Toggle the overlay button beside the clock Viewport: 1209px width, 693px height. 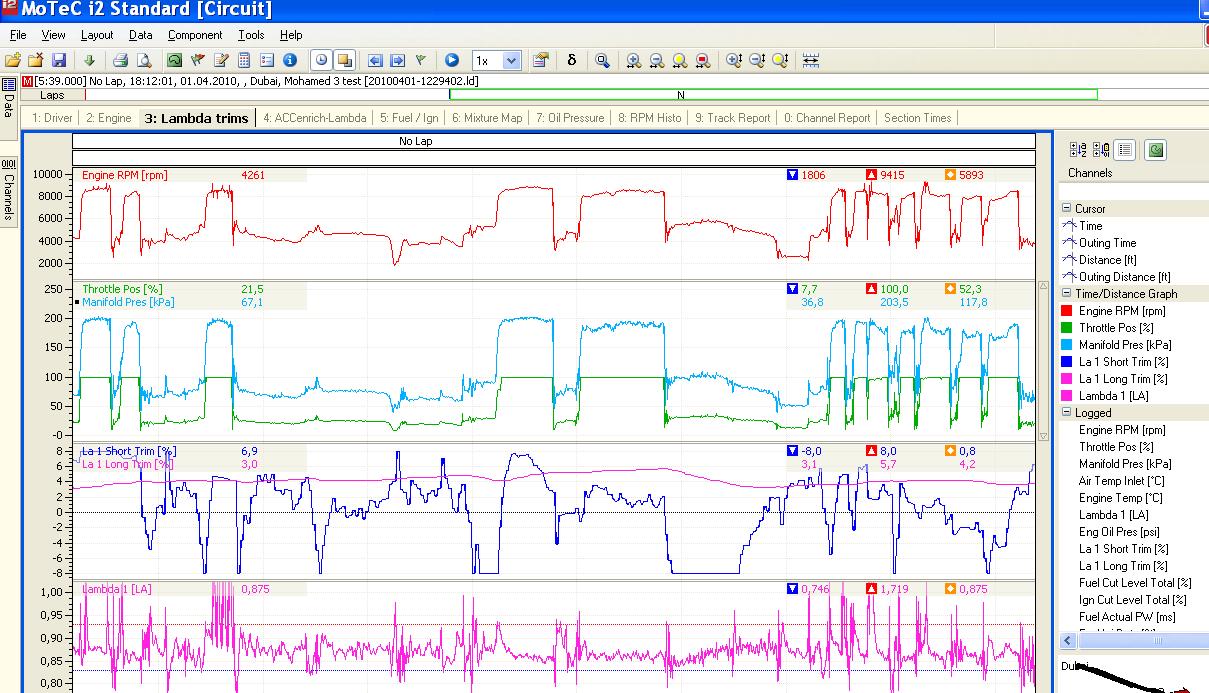click(344, 61)
